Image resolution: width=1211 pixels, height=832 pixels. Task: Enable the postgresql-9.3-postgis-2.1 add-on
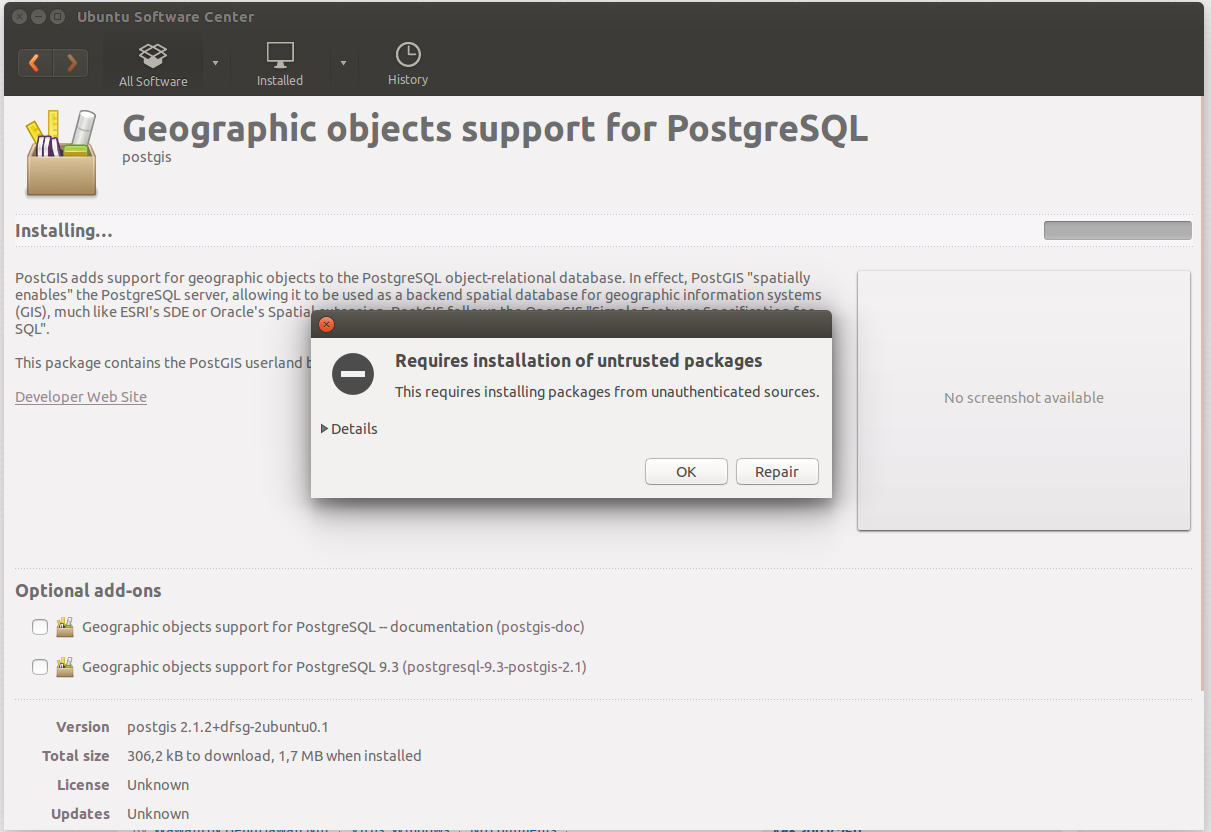pyautogui.click(x=40, y=667)
